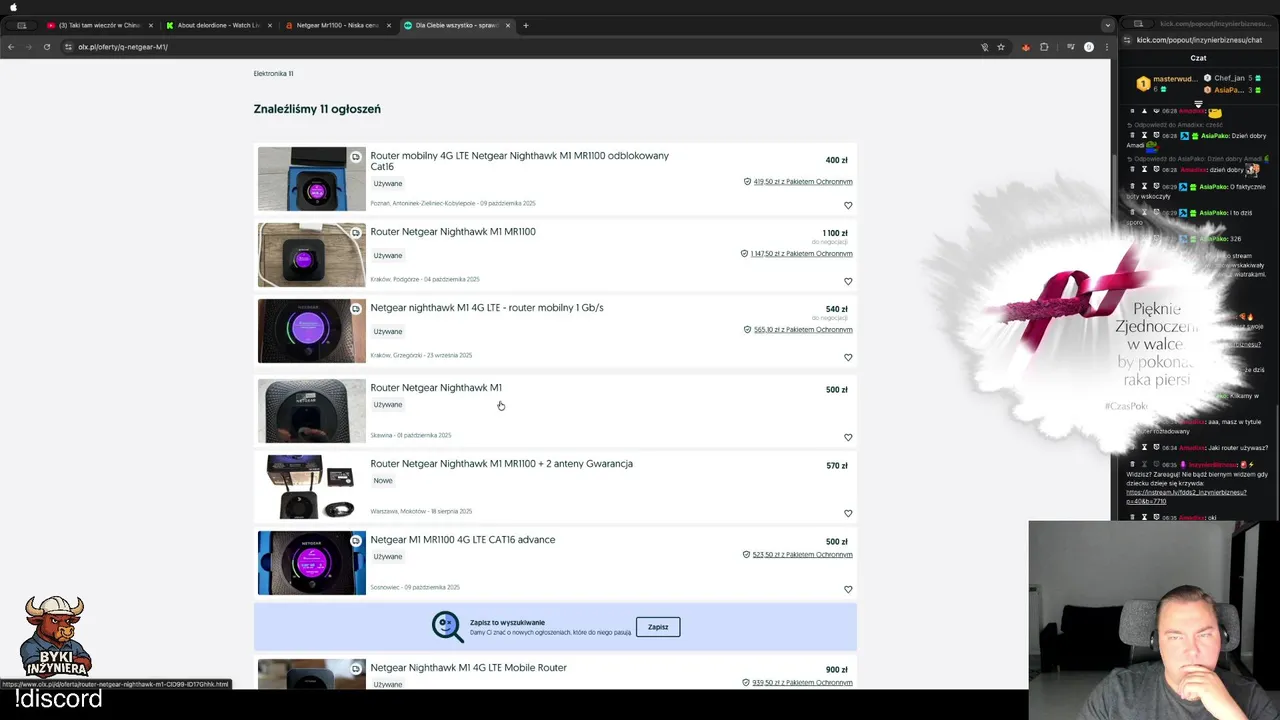
Task: Click thumbnail of '2 anteny Gwarancja' listing
Action: 312,487
